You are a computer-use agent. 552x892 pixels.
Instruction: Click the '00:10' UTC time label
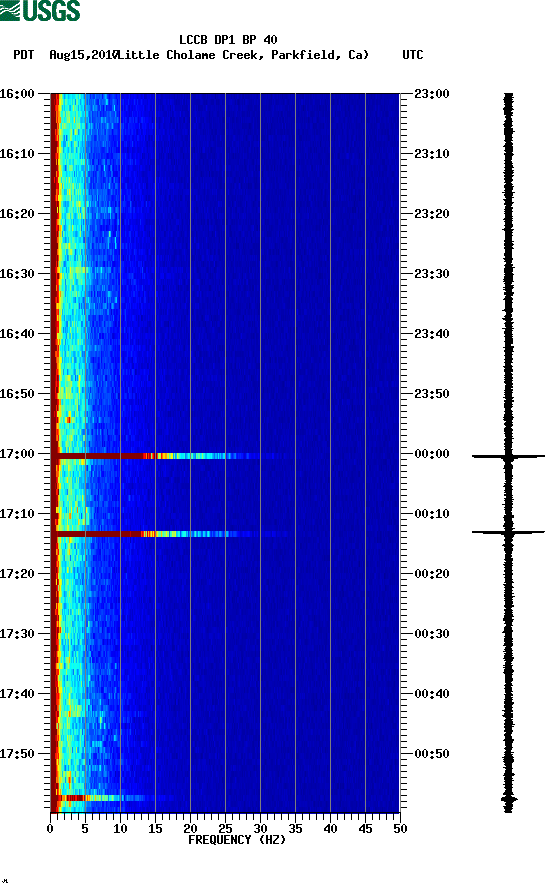(x=432, y=514)
